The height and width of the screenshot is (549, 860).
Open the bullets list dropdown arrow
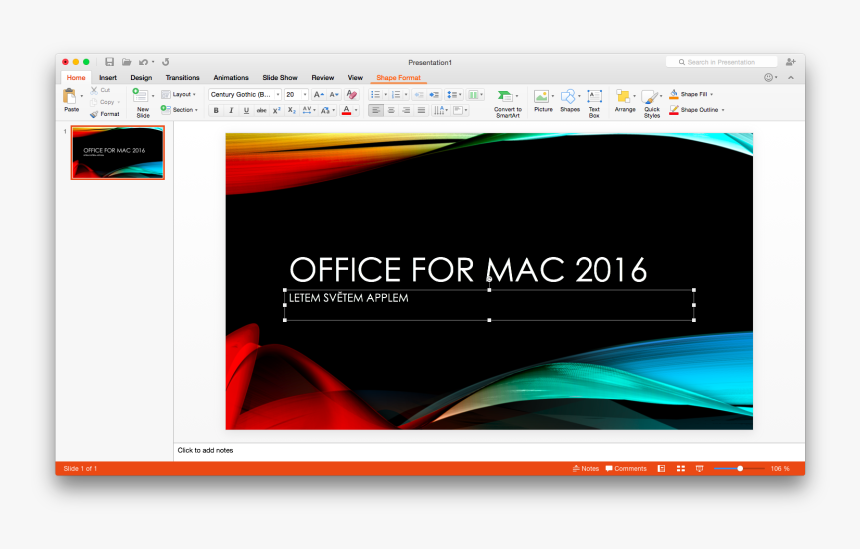tap(386, 94)
